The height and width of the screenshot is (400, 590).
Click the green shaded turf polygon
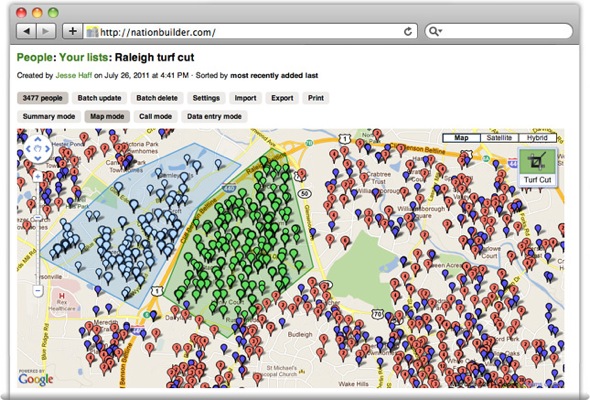point(239,243)
